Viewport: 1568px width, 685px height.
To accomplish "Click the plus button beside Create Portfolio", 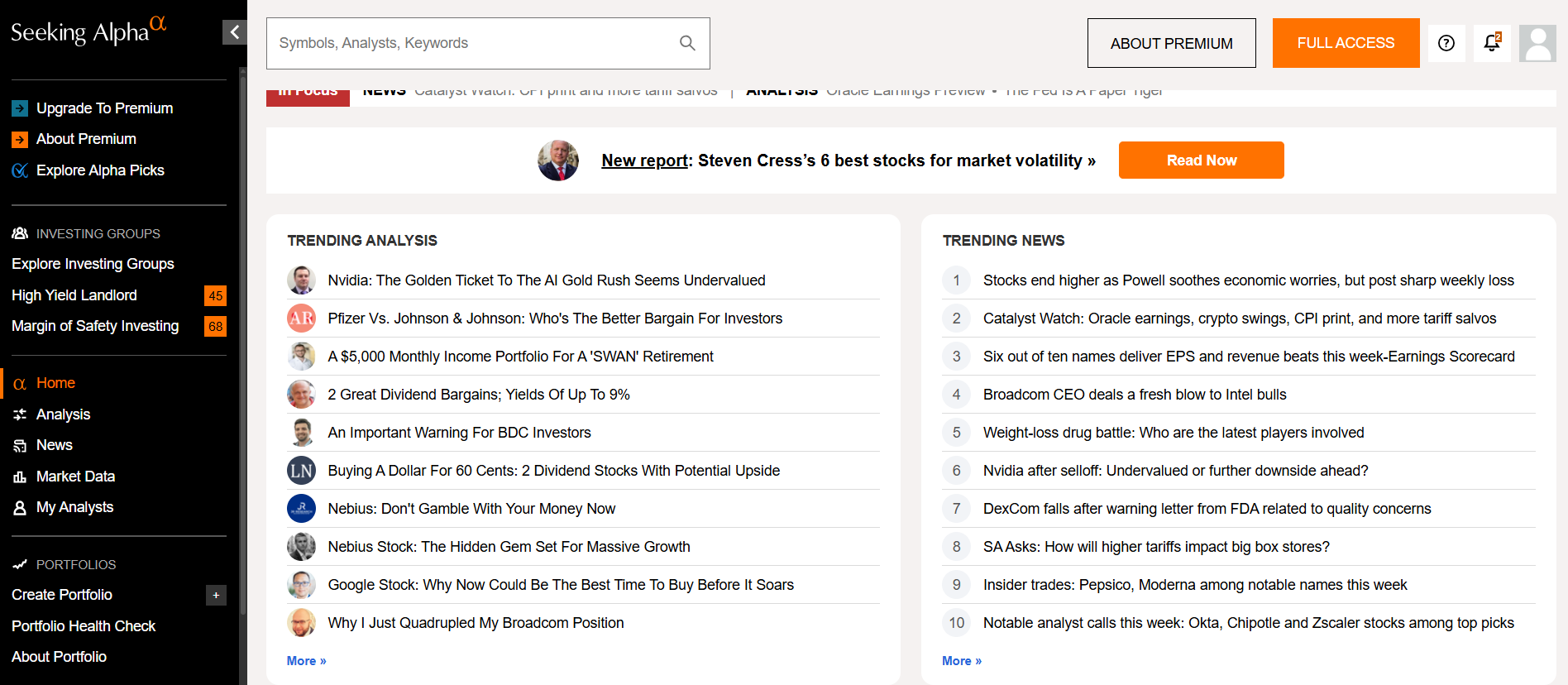I will click(x=216, y=595).
